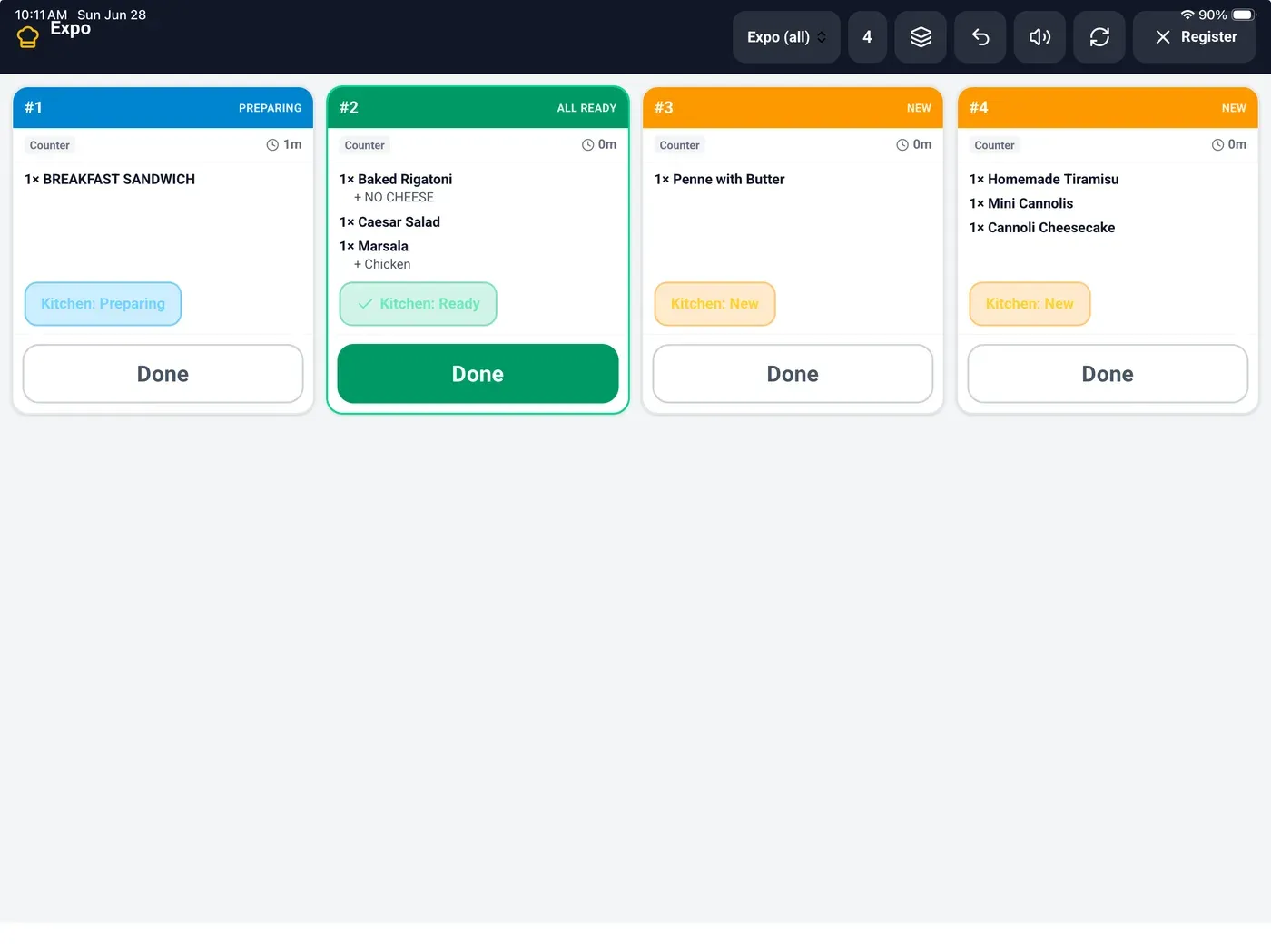Open the Expo (all) station dropdown

tap(786, 37)
